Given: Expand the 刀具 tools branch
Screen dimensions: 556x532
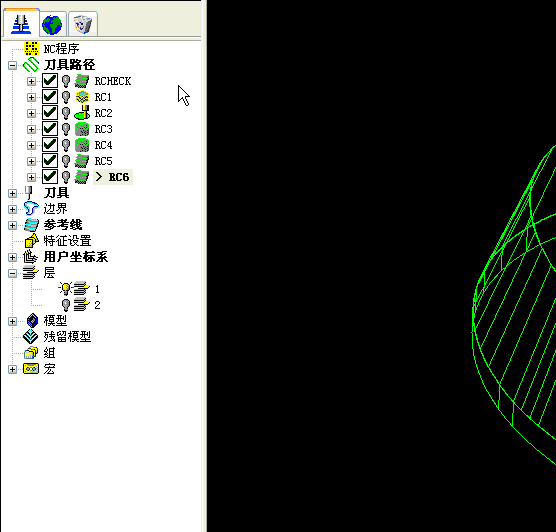Looking at the screenshot, I should point(12,193).
